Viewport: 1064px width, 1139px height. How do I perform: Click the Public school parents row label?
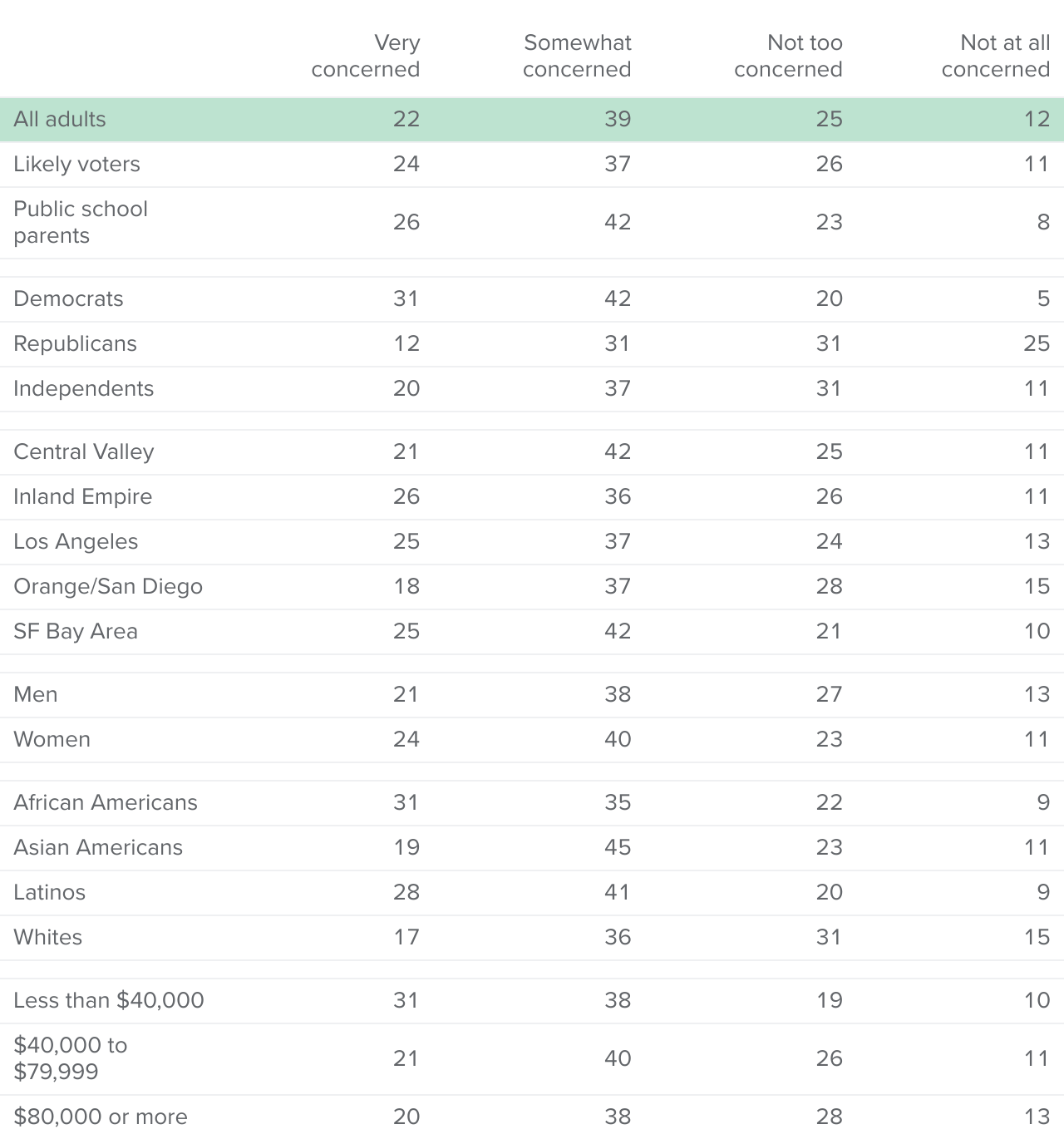click(x=81, y=222)
